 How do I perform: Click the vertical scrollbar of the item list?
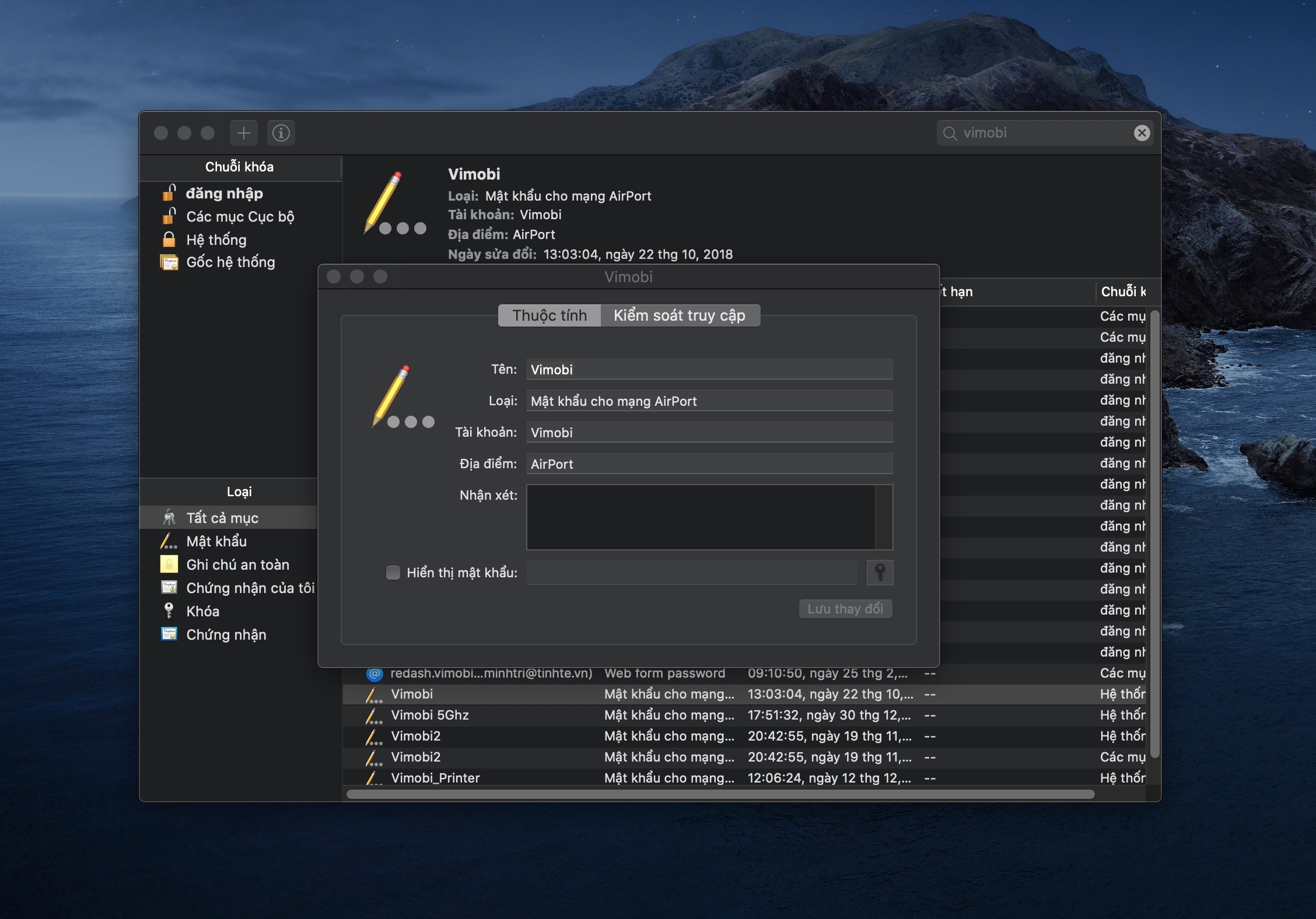click(1154, 534)
